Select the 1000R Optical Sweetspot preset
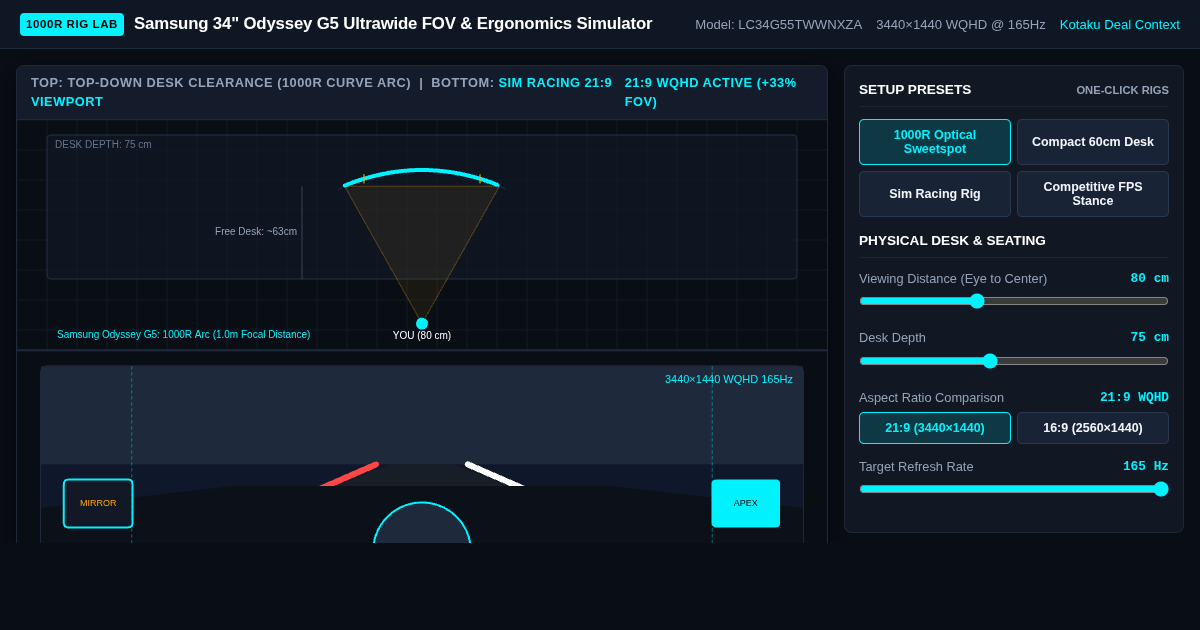The image size is (1200, 630). click(x=935, y=142)
